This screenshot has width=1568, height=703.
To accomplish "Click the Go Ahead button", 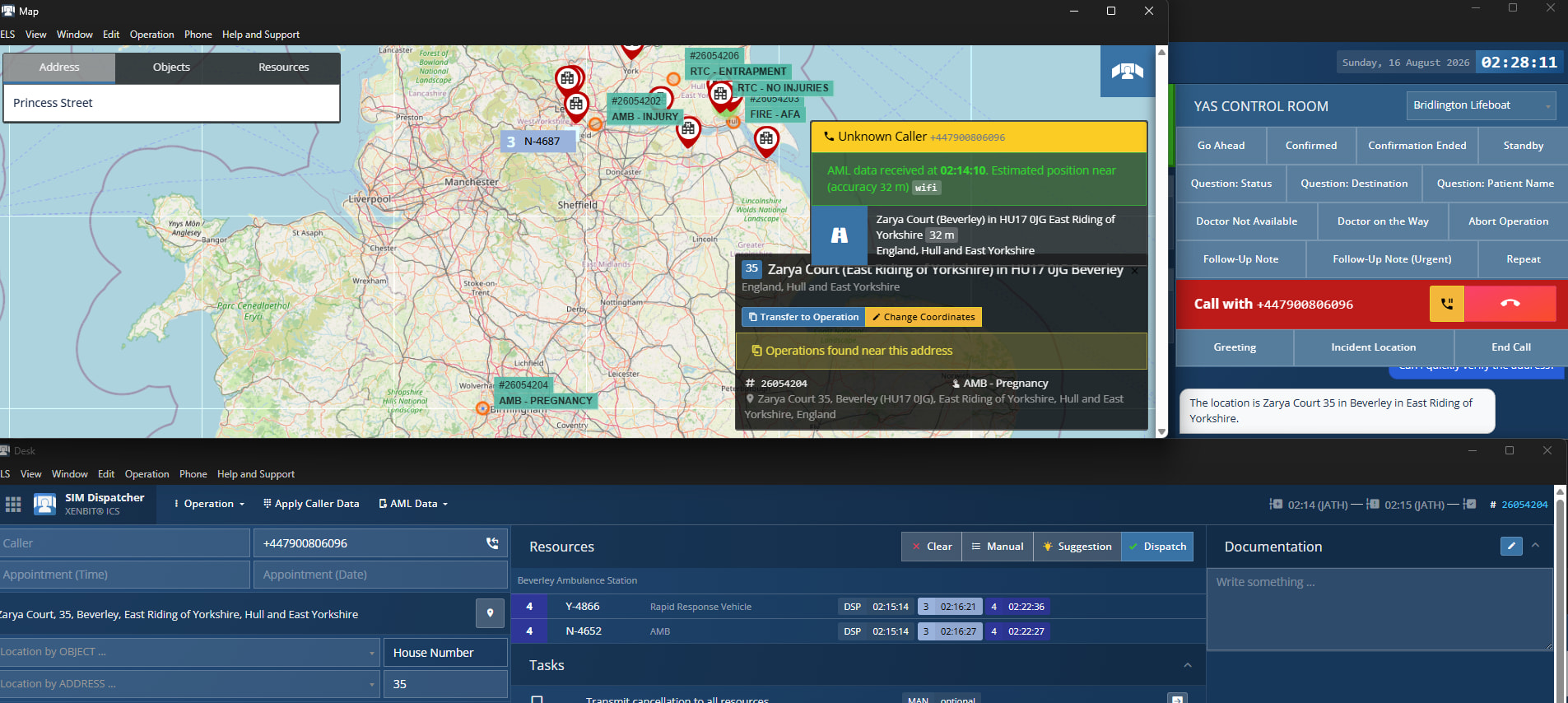I will 1221,146.
